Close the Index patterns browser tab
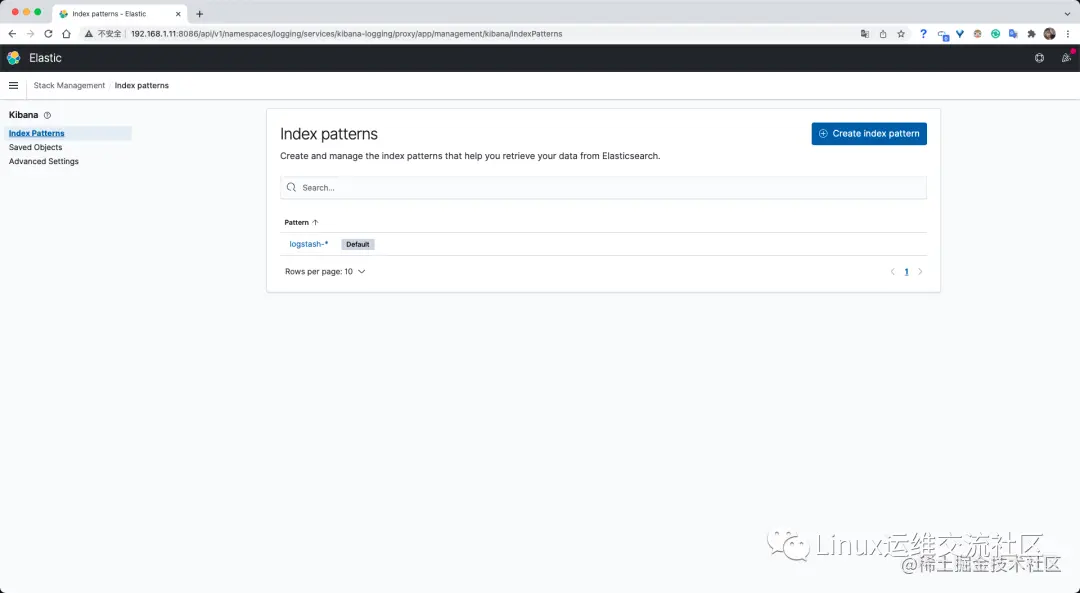Viewport: 1080px width, 593px height. click(x=178, y=14)
